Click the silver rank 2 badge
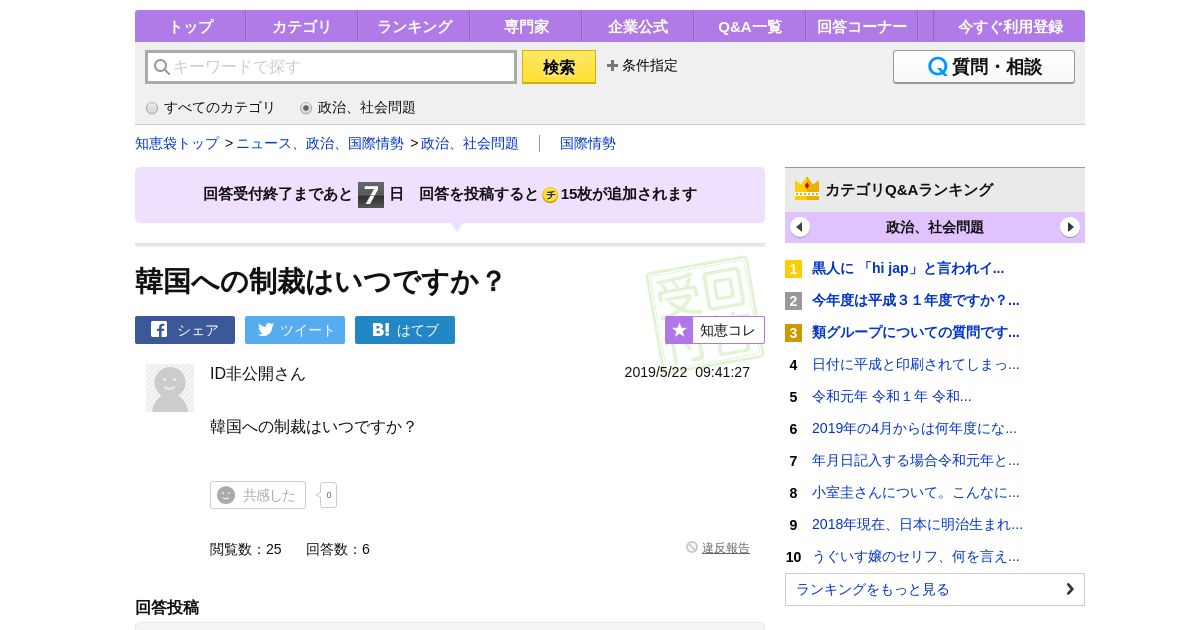 tap(793, 301)
